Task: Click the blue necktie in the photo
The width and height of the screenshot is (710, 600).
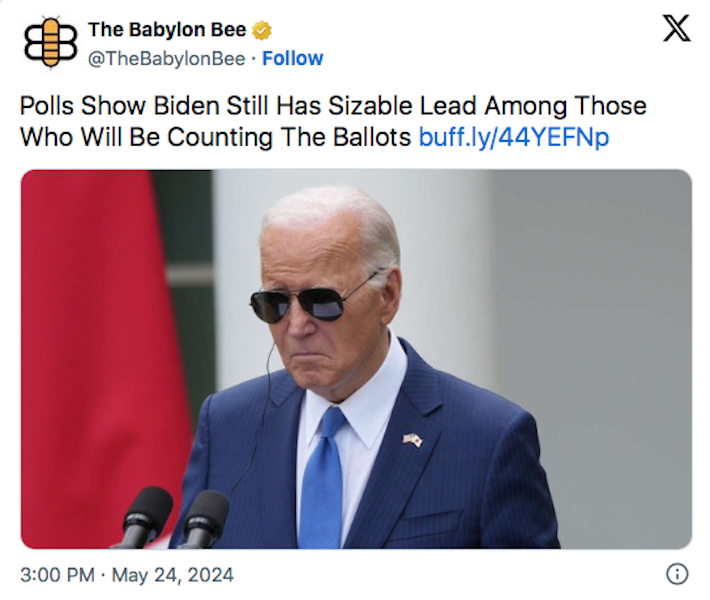Action: (x=322, y=480)
